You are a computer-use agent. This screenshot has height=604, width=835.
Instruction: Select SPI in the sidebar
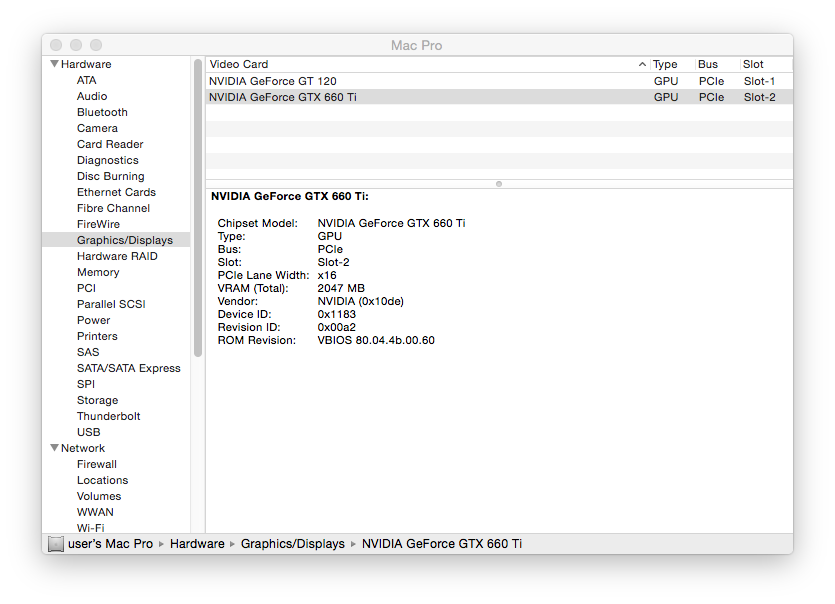tap(86, 384)
